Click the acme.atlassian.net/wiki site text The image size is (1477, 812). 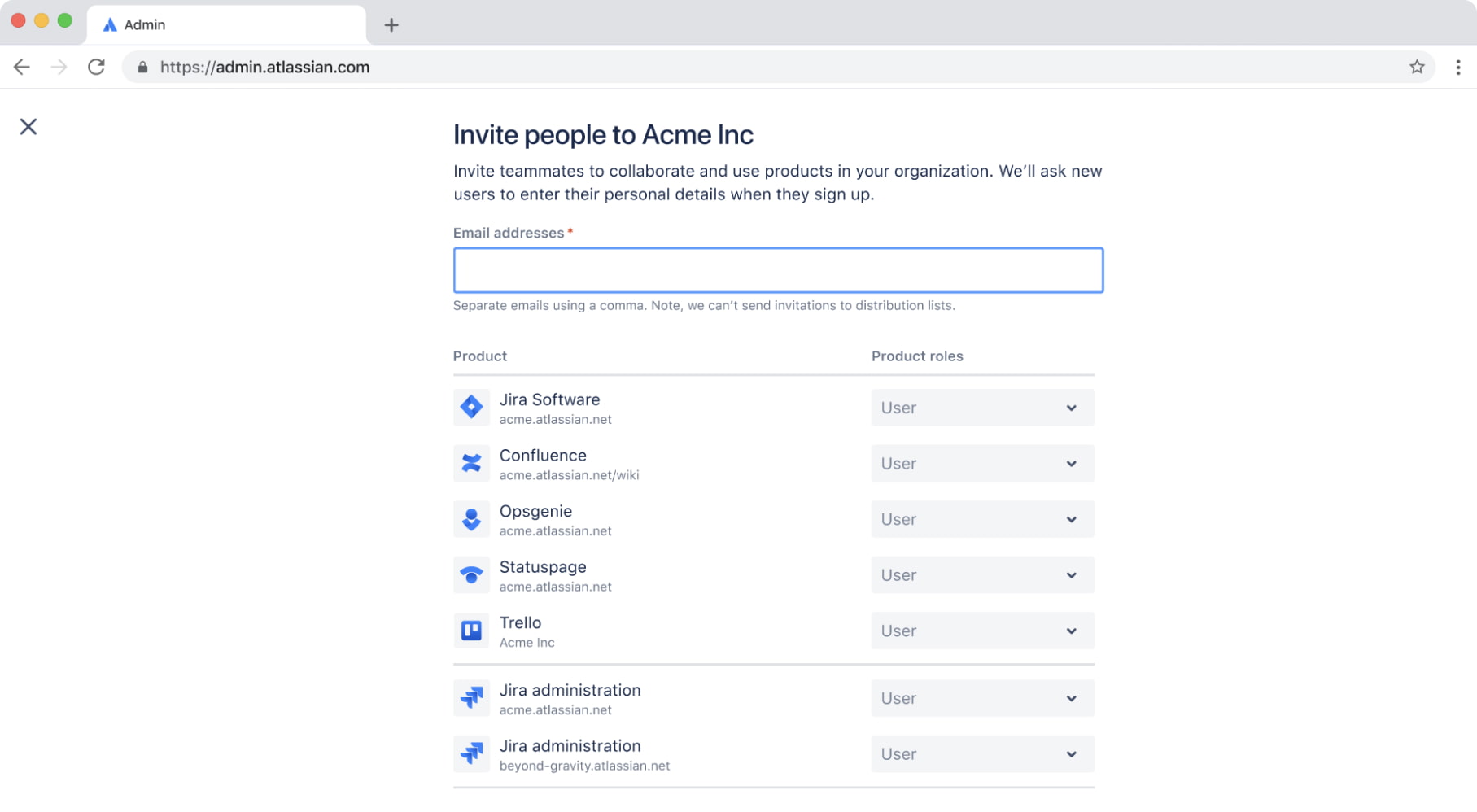[569, 475]
